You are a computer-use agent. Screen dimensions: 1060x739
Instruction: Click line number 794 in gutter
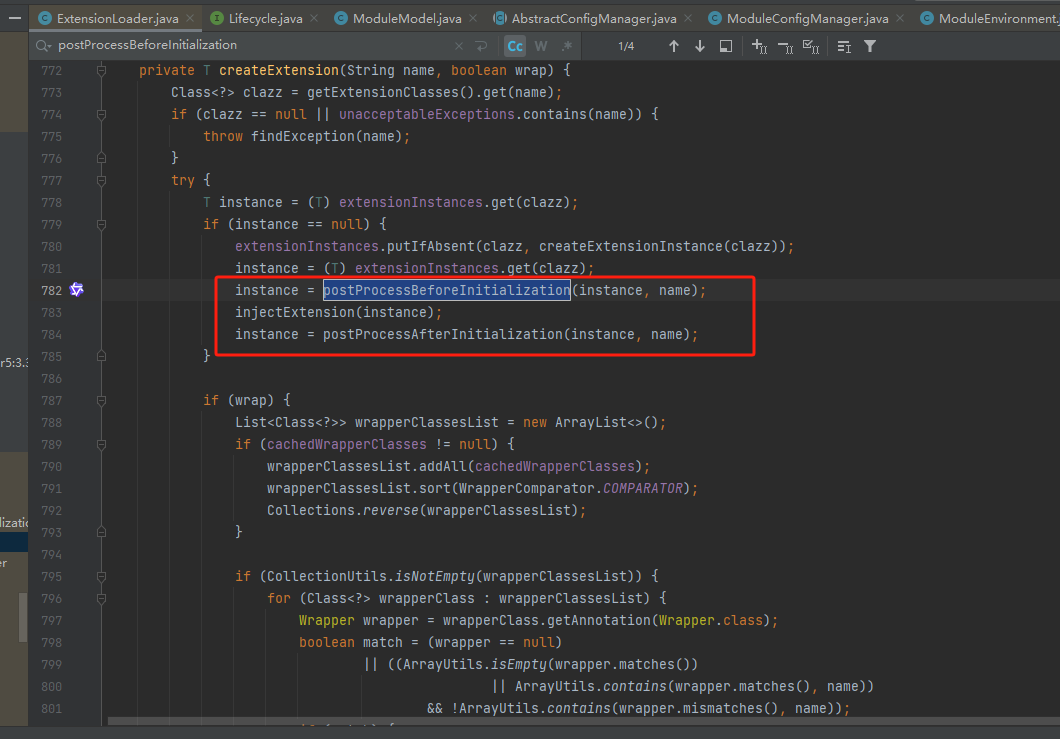click(51, 554)
